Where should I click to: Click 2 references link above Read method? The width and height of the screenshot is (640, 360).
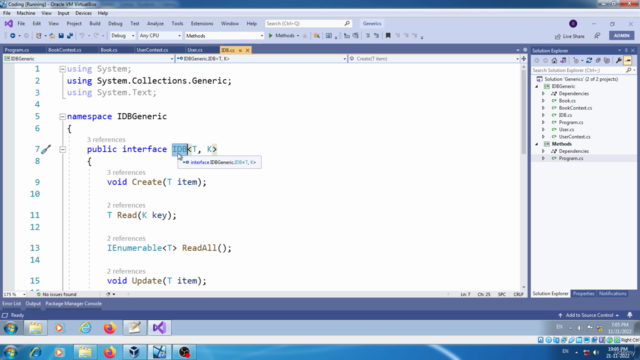pos(126,205)
